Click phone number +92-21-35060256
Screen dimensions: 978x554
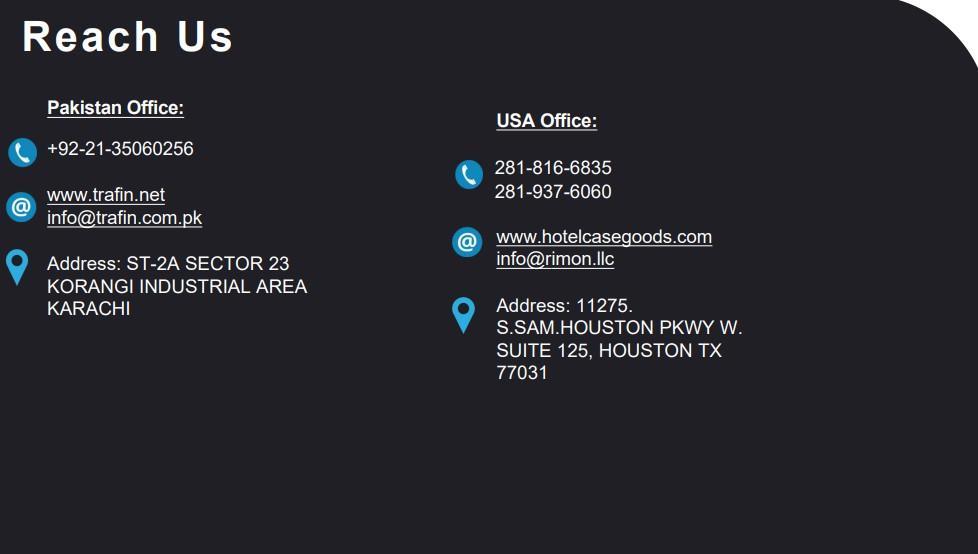coord(120,149)
